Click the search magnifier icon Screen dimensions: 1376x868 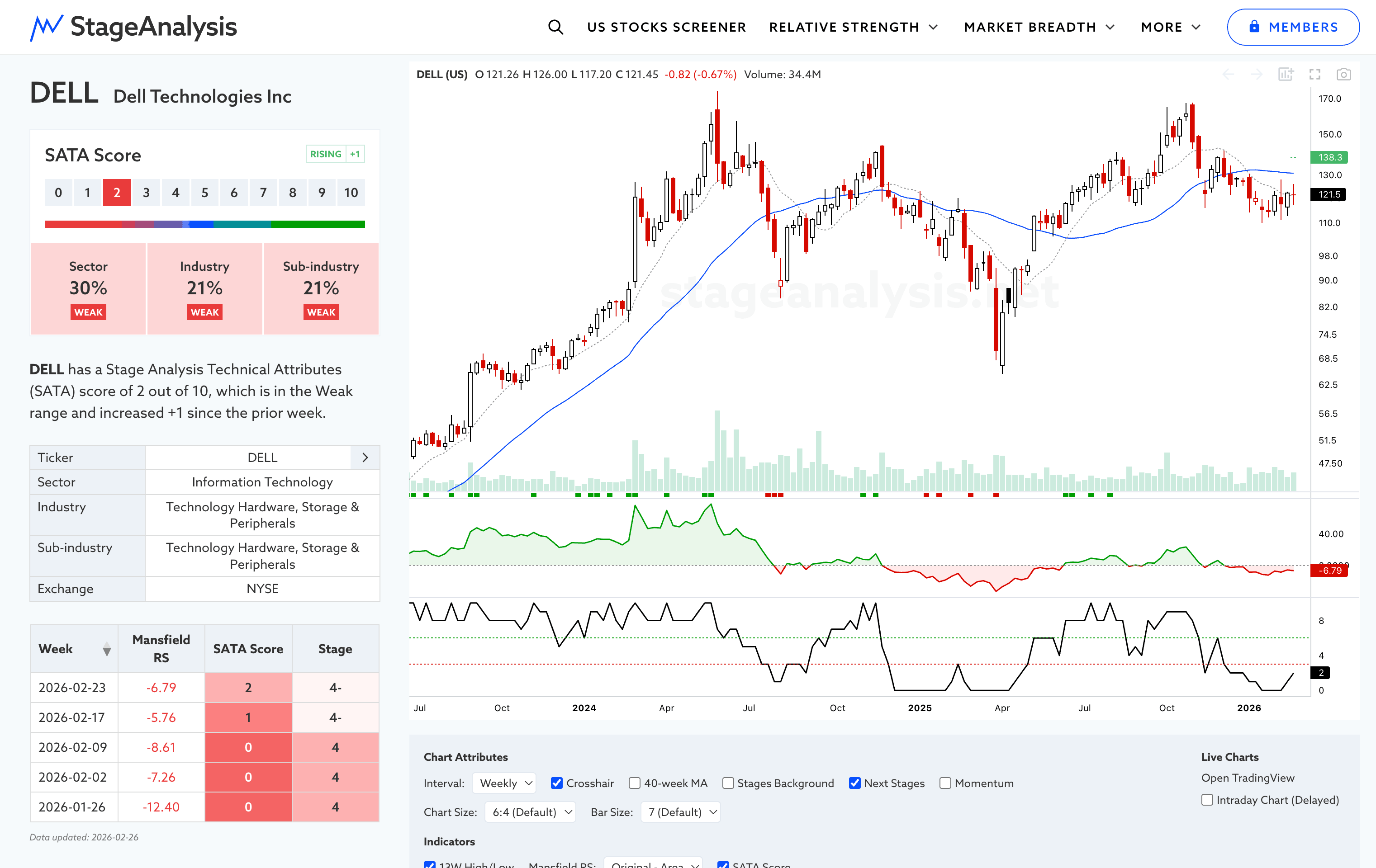point(555,27)
